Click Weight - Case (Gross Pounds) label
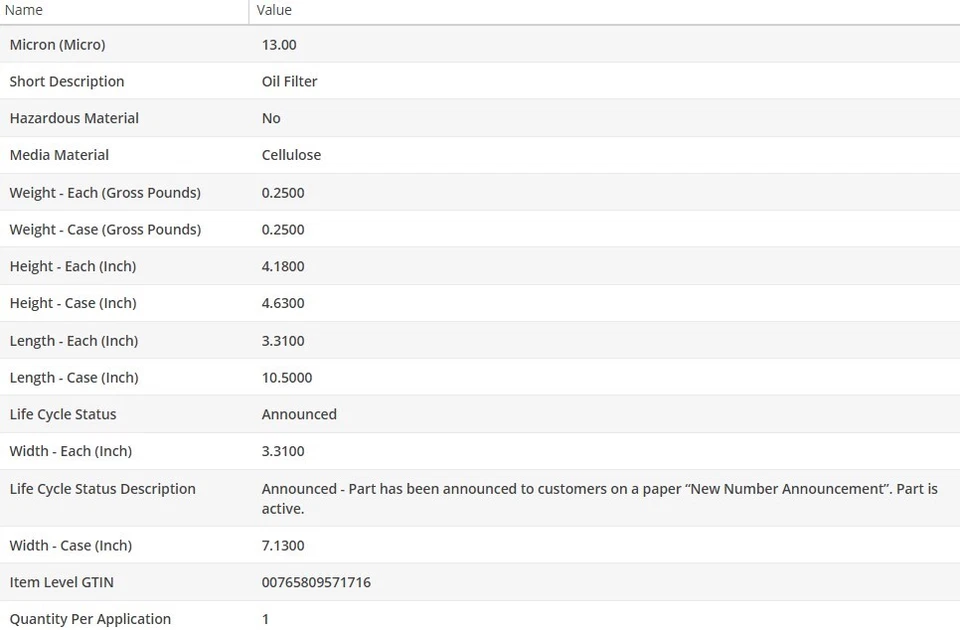Screen dimensions: 960x630 [x=105, y=230]
